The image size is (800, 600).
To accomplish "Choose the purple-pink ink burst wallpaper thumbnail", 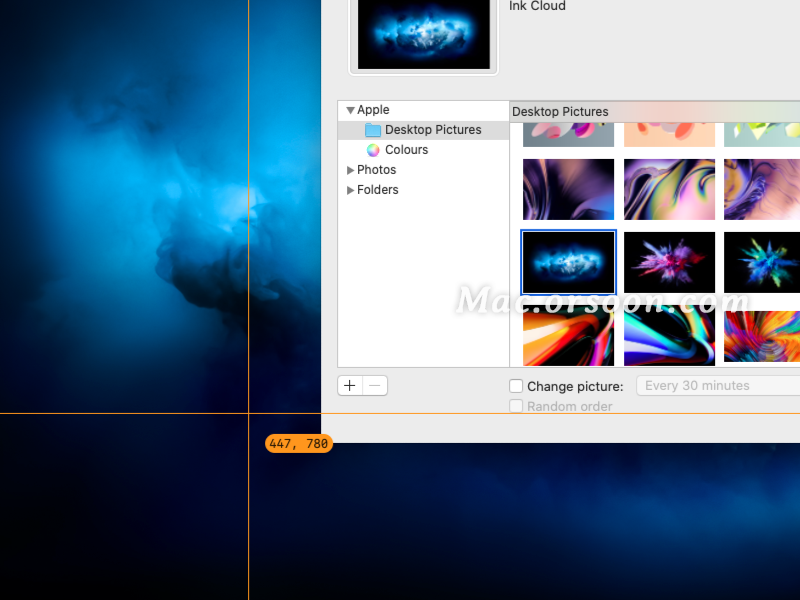I will [x=669, y=262].
